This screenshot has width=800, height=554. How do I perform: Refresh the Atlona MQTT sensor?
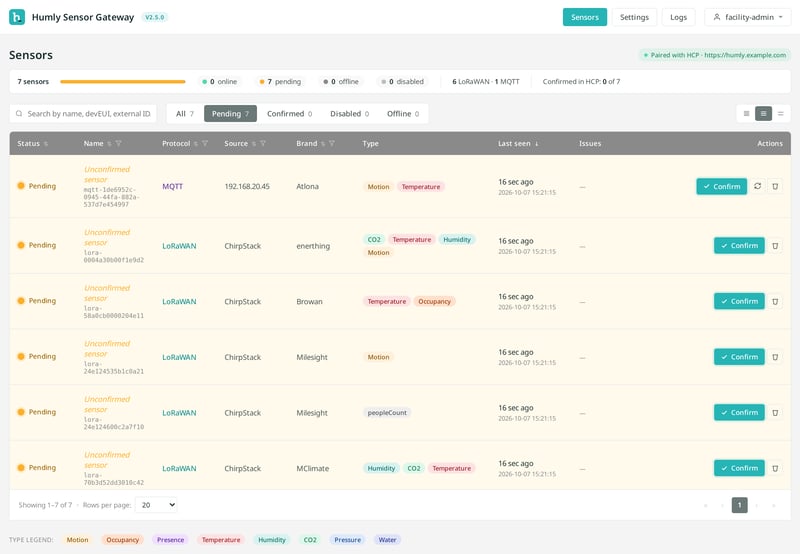coord(758,186)
